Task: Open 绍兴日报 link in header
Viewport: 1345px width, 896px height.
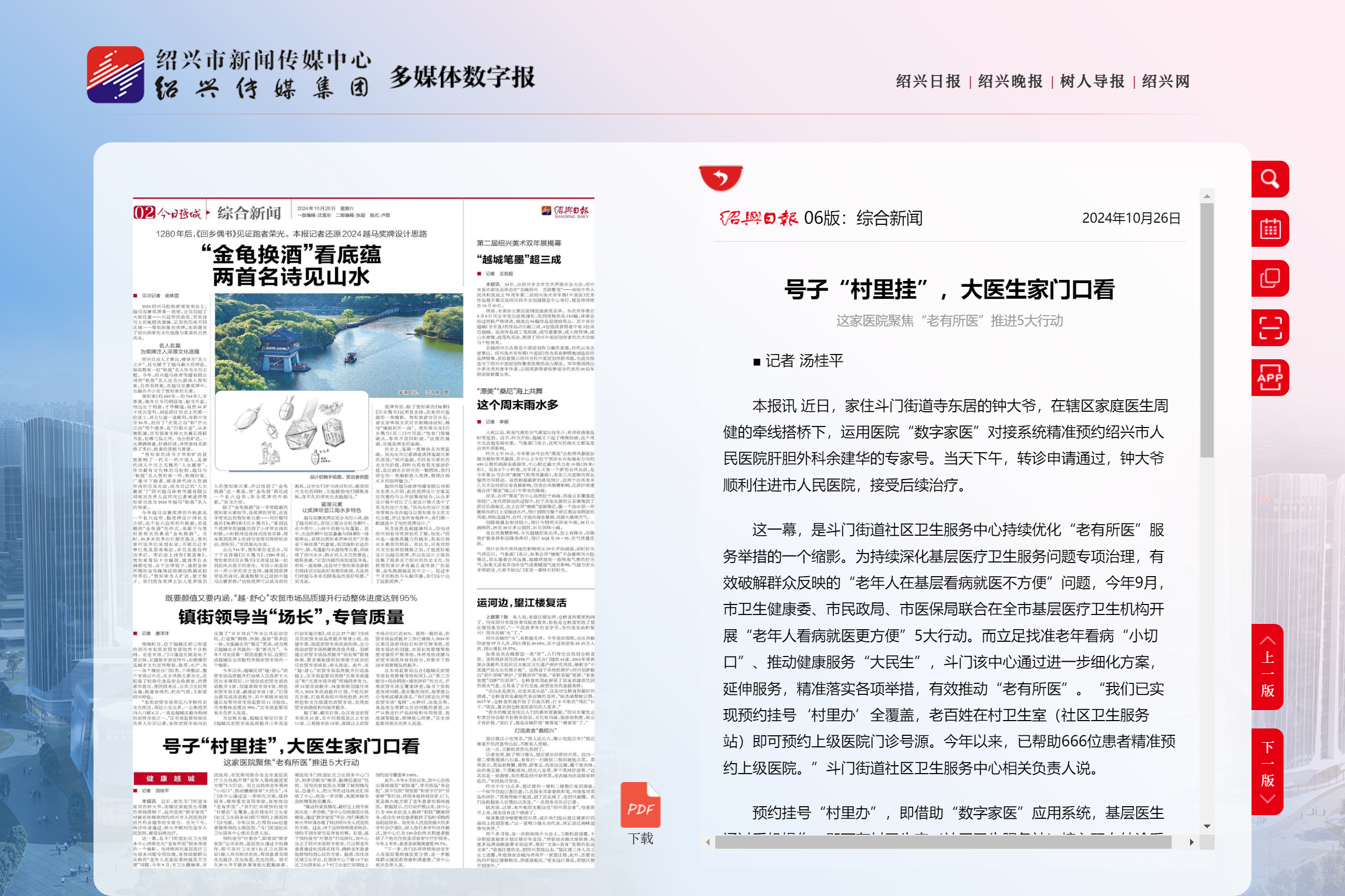Action: pos(928,82)
